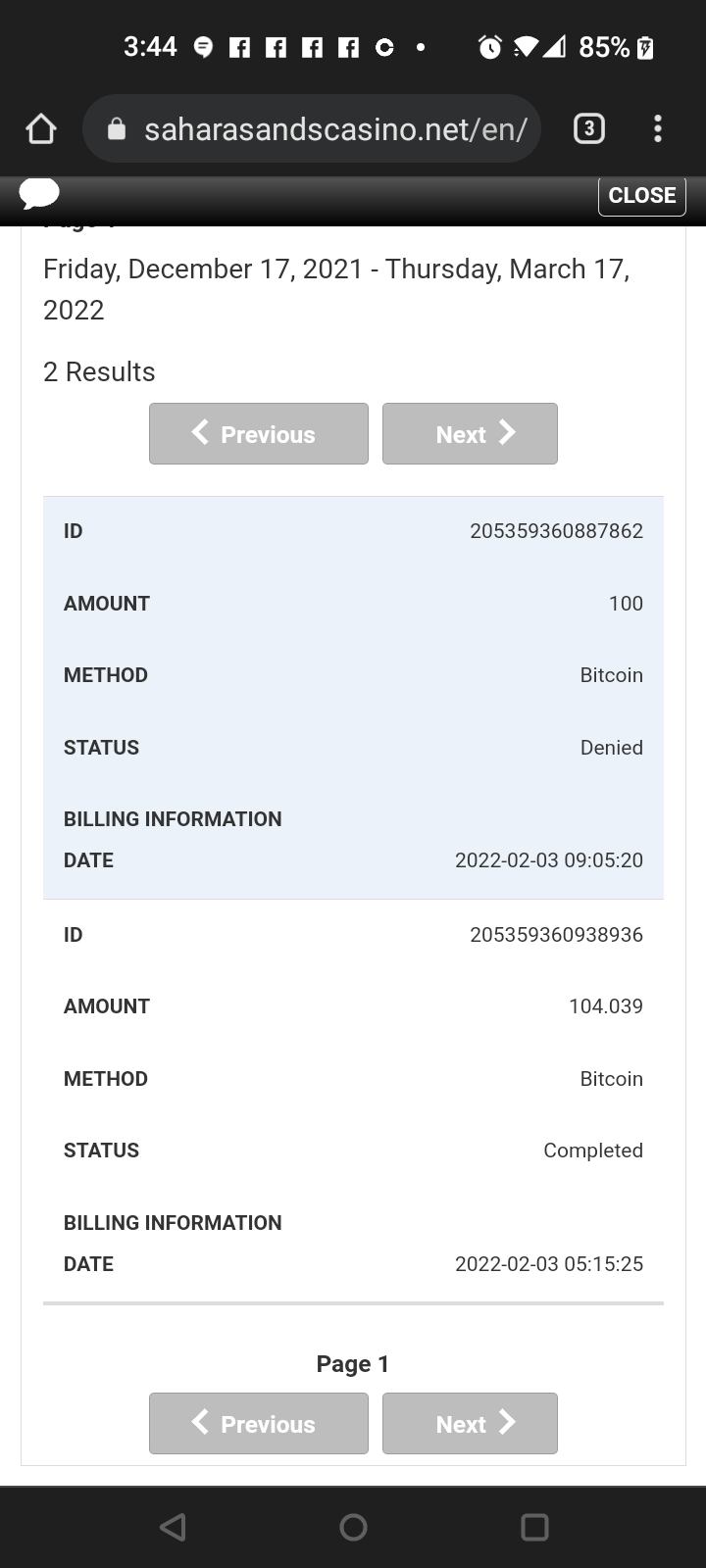This screenshot has height=1568, width=706.
Task: Click the bottom Next button
Action: click(x=470, y=1423)
